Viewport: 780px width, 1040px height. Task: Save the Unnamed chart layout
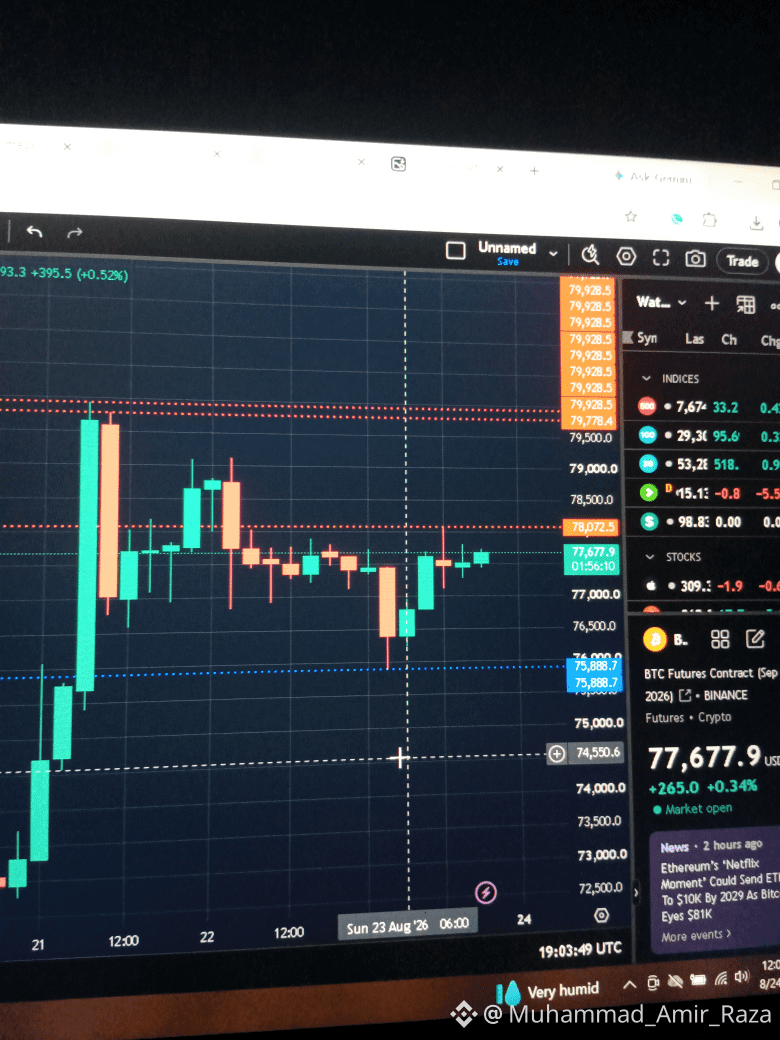508,262
